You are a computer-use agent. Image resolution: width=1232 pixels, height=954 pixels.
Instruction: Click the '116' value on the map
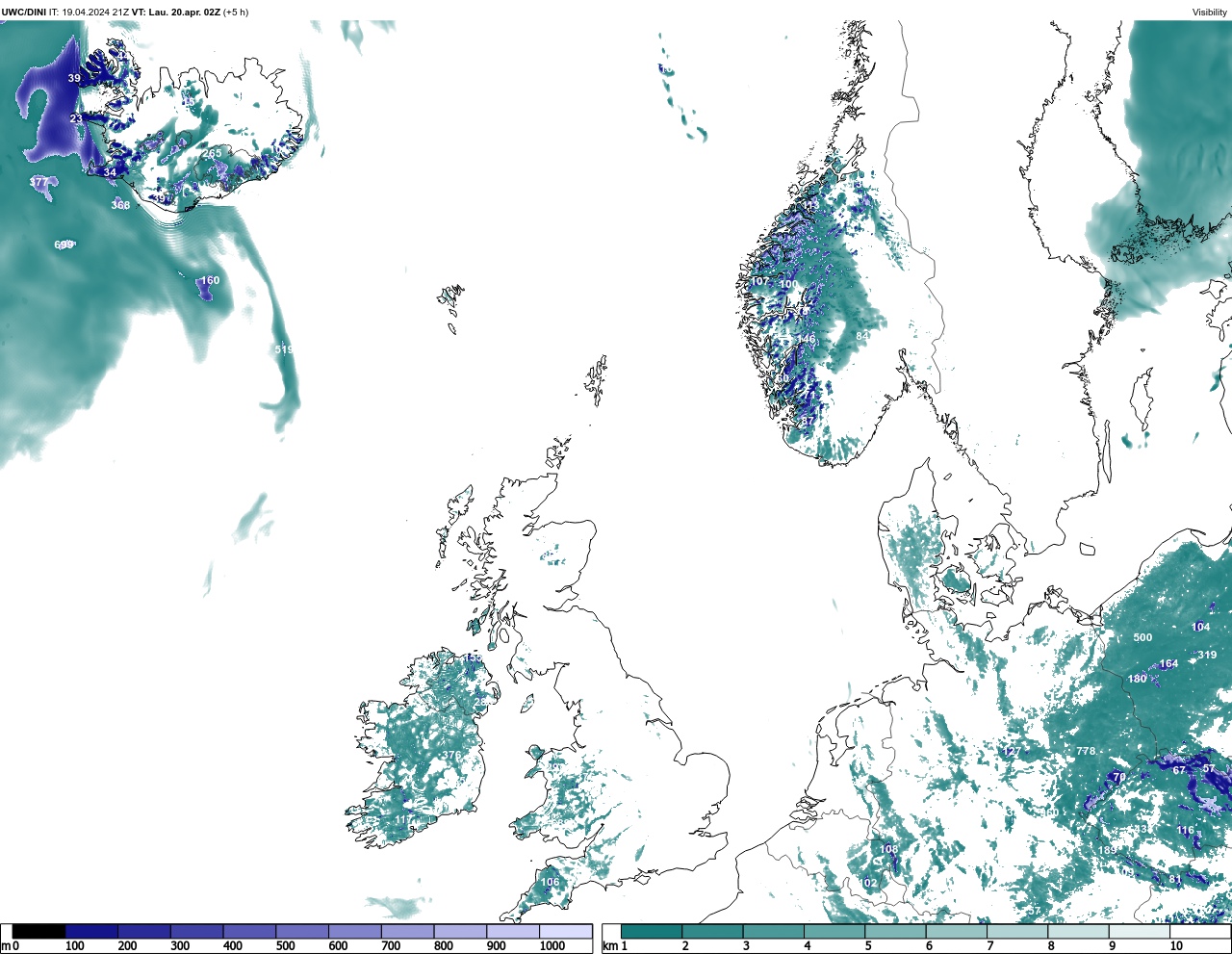click(x=1185, y=830)
